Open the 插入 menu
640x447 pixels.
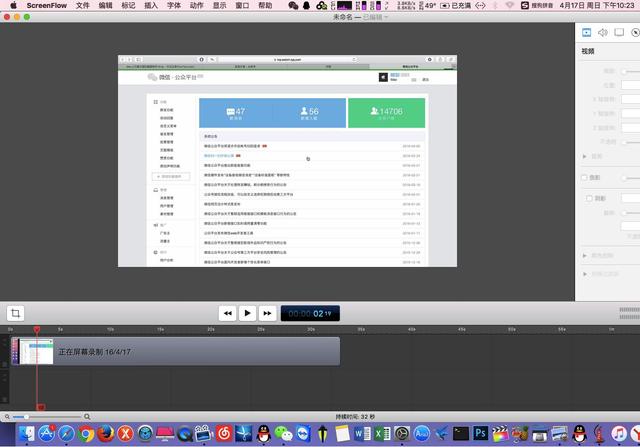(x=151, y=6)
